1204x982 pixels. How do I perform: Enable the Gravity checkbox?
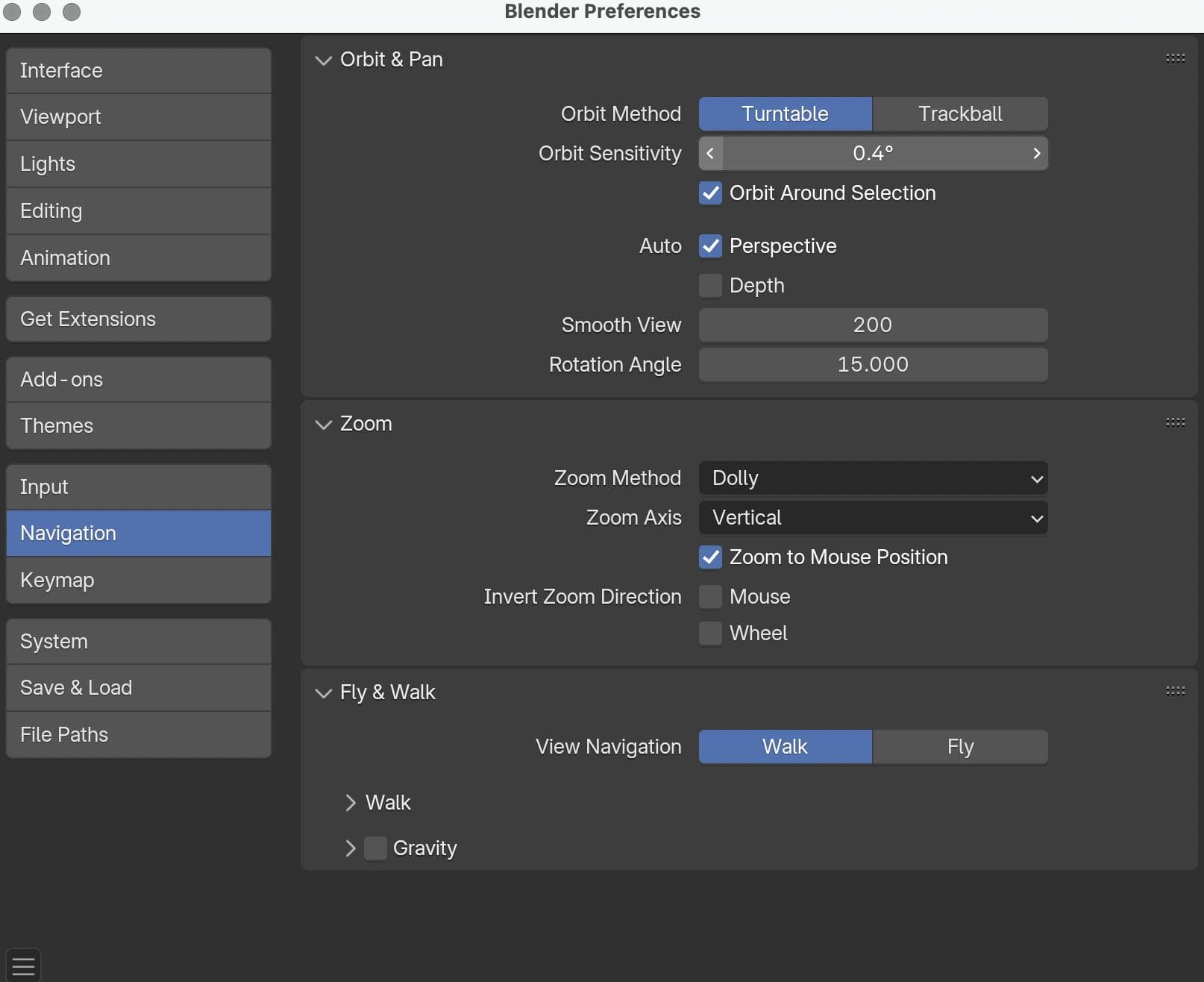pyautogui.click(x=375, y=848)
